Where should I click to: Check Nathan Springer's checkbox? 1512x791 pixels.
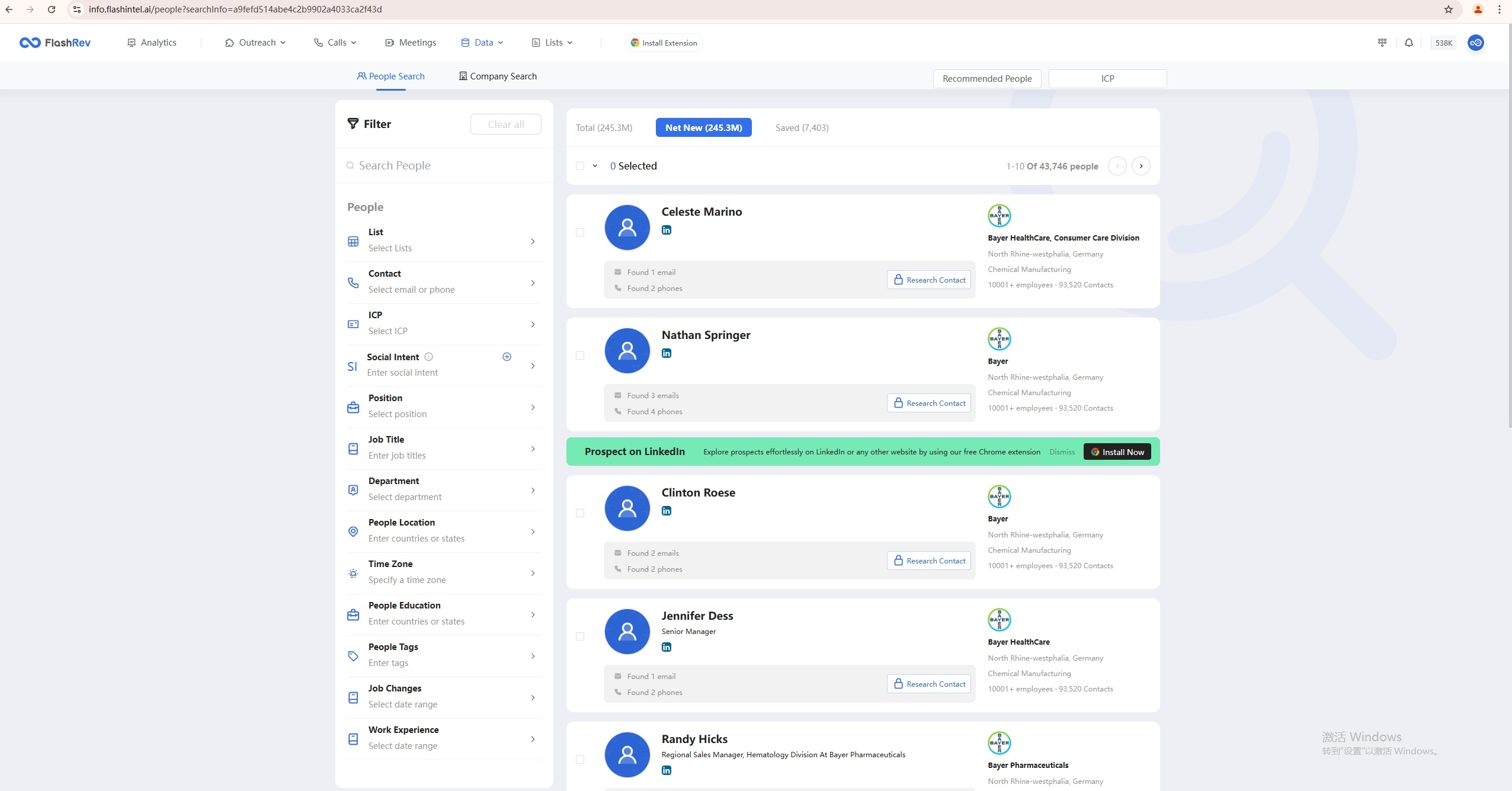580,356
